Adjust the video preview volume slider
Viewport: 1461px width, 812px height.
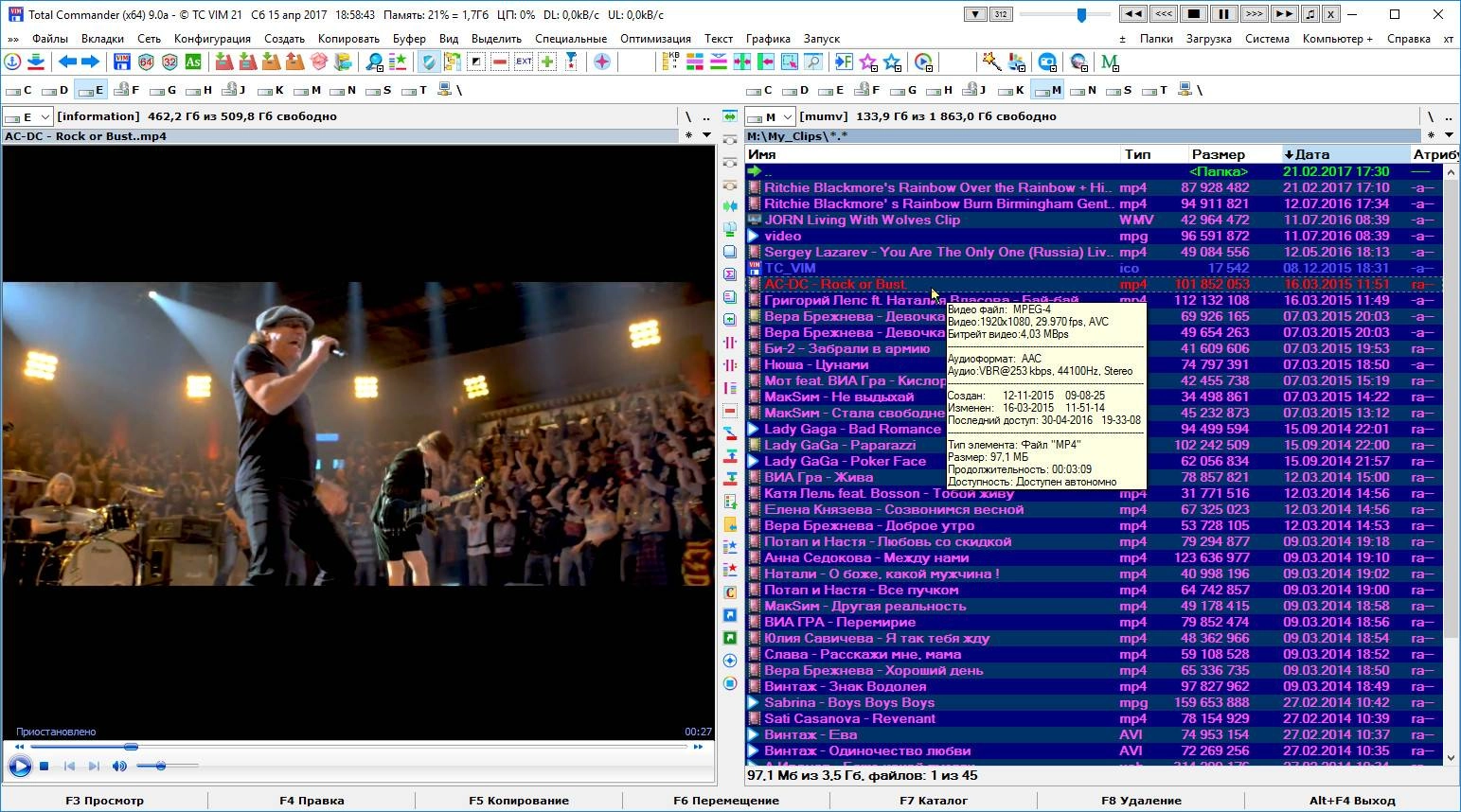point(166,766)
